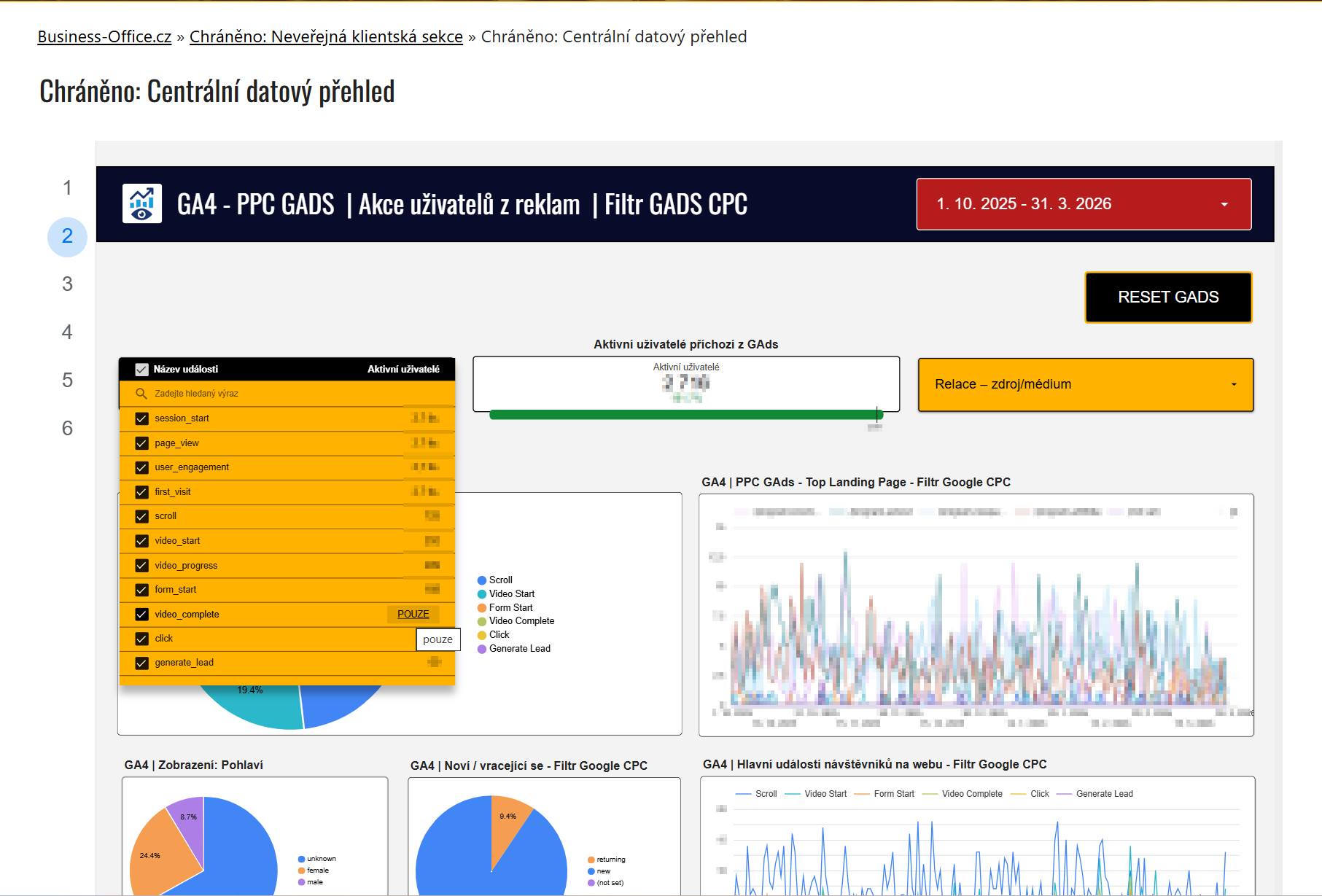Uncheck the session_start event checkbox

click(141, 418)
